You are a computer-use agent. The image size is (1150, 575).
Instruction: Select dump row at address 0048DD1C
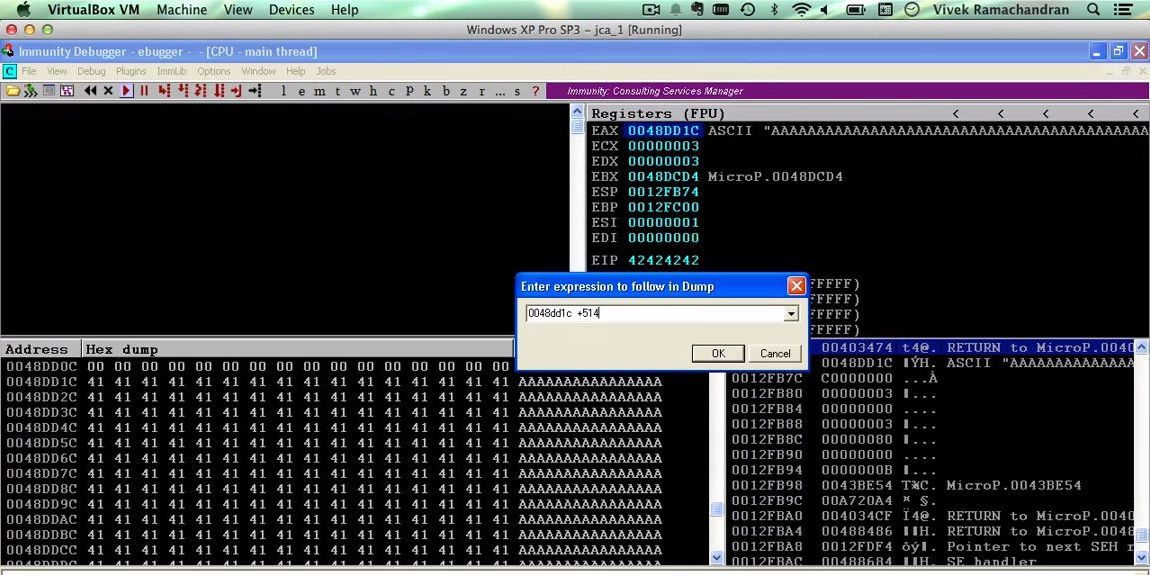(334, 381)
